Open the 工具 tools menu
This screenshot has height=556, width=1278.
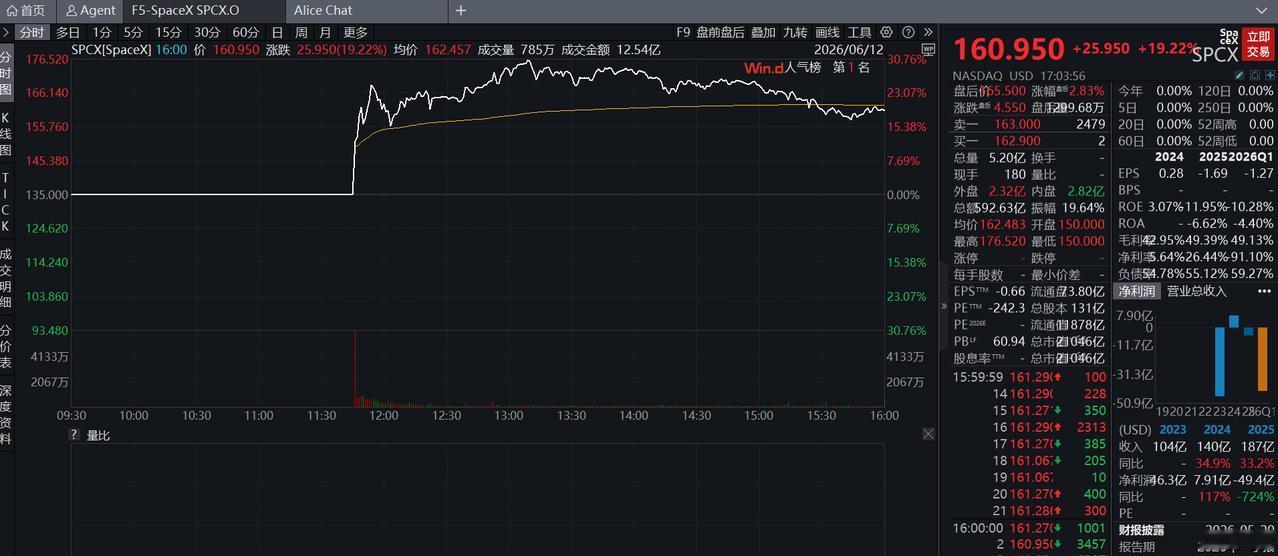click(x=859, y=32)
